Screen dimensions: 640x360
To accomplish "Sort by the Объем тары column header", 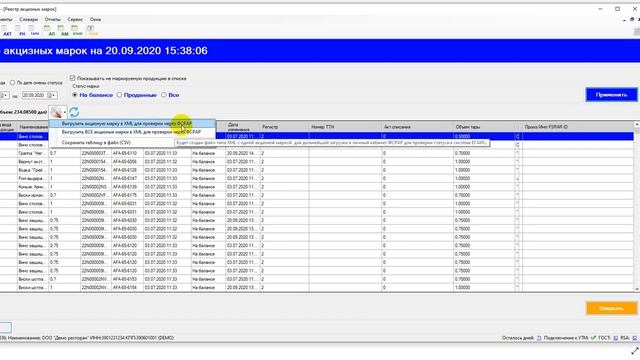I will (x=484, y=127).
